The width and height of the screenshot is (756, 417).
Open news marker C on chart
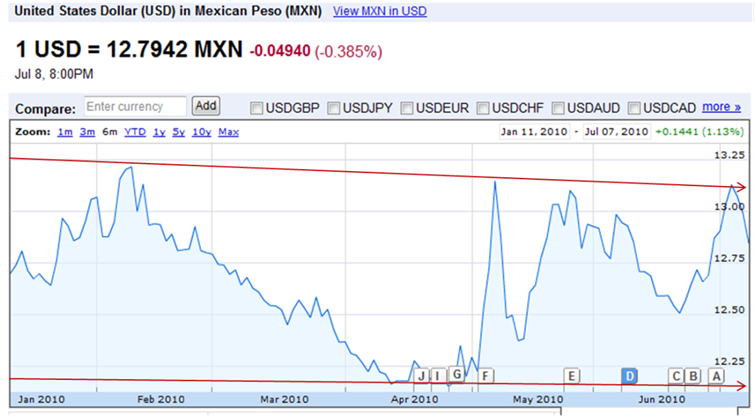(676, 376)
